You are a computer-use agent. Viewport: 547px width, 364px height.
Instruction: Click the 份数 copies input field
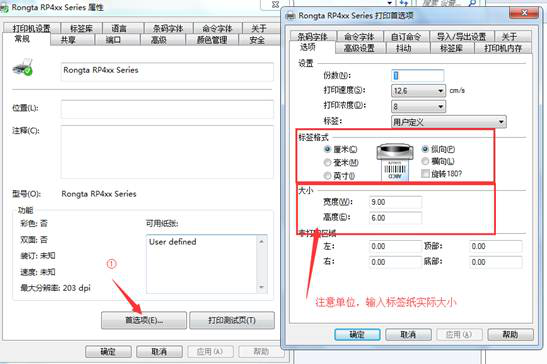pos(418,75)
